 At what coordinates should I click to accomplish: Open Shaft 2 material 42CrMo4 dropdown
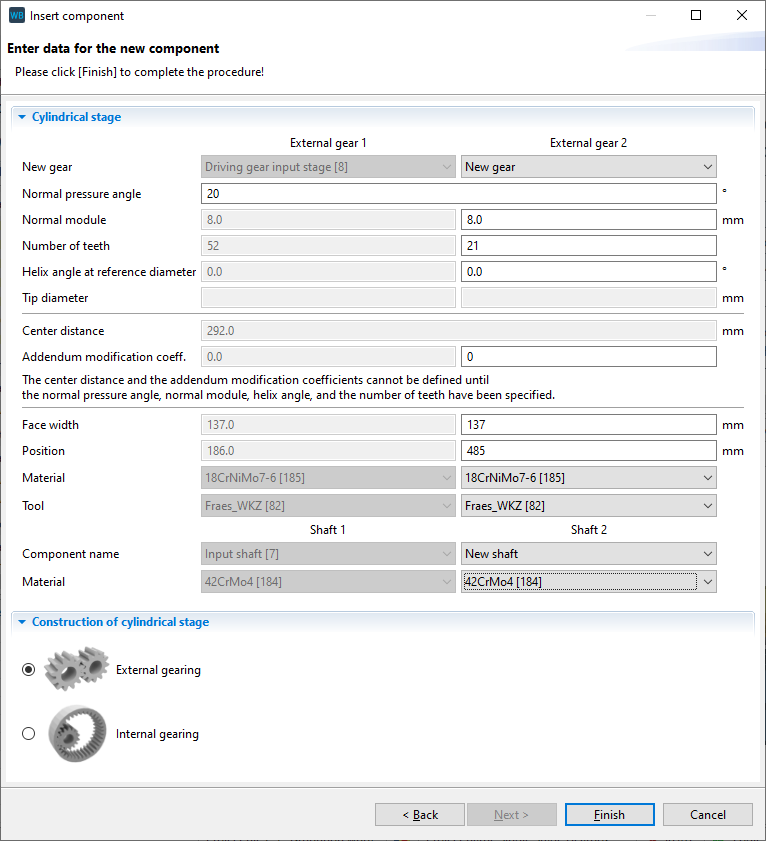[588, 582]
